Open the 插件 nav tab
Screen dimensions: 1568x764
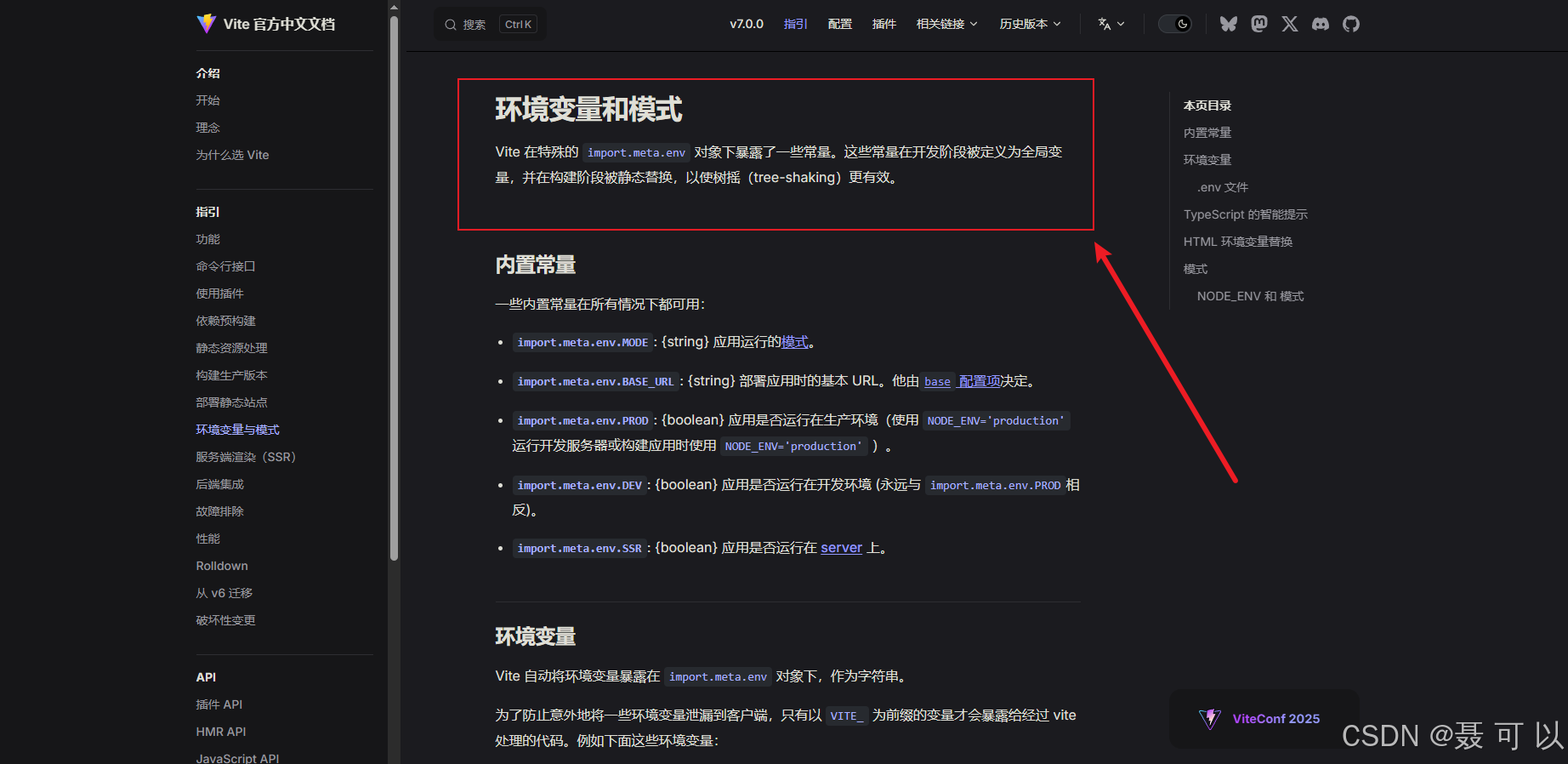[x=884, y=24]
